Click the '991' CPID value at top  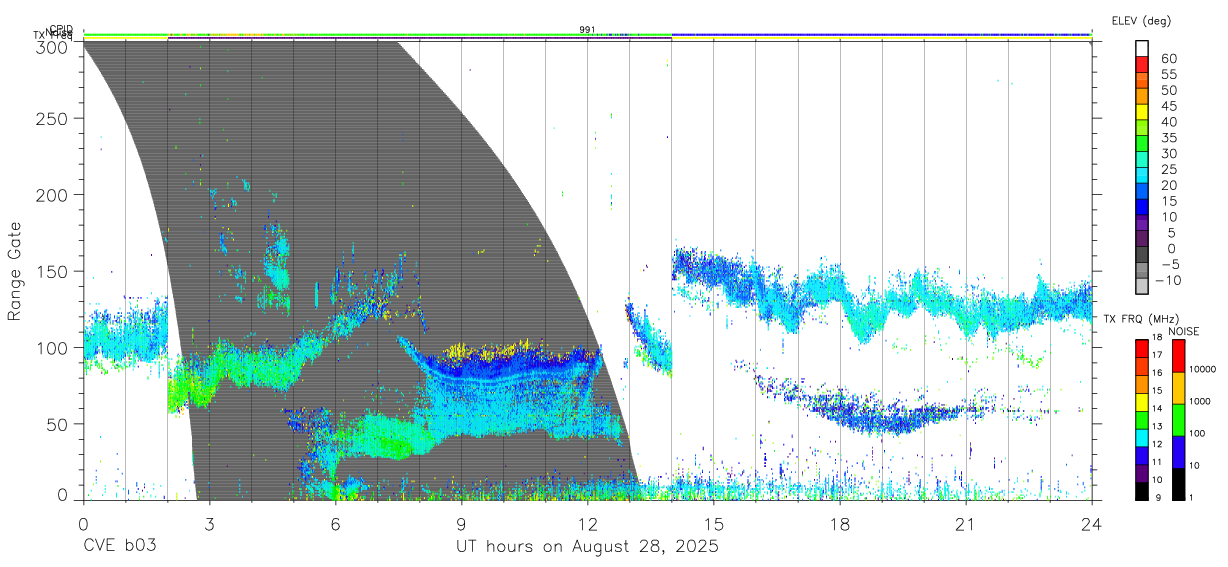[x=587, y=29]
